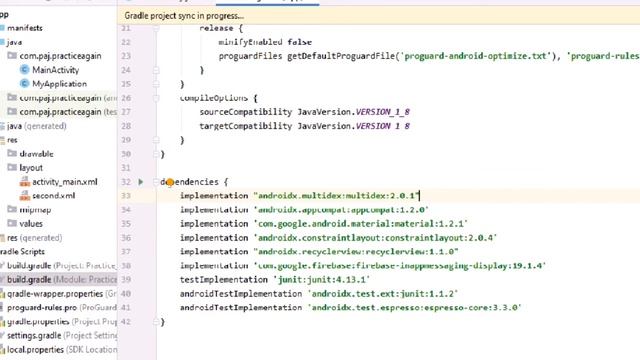
Task: Collapse the release block fold marker
Action: (156, 28)
